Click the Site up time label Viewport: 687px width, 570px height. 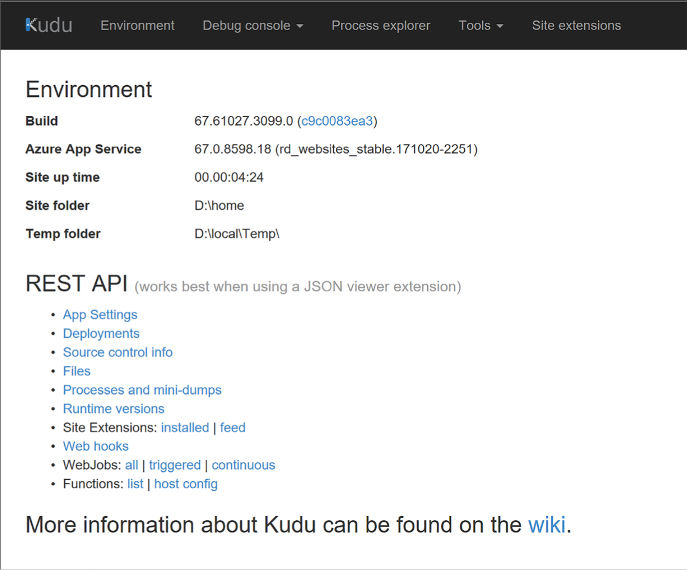(x=63, y=178)
